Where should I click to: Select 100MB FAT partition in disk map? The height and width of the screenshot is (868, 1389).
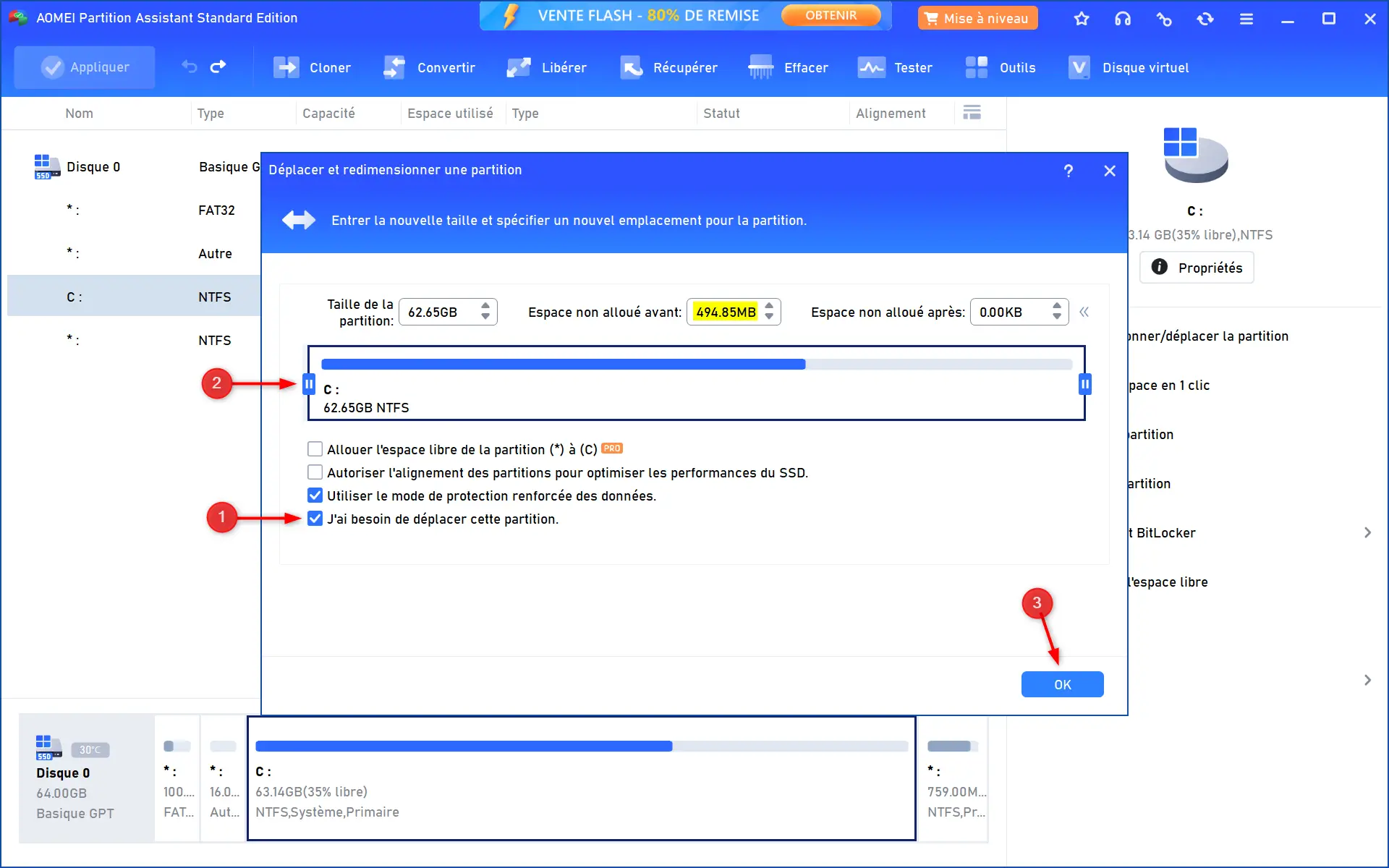178,778
